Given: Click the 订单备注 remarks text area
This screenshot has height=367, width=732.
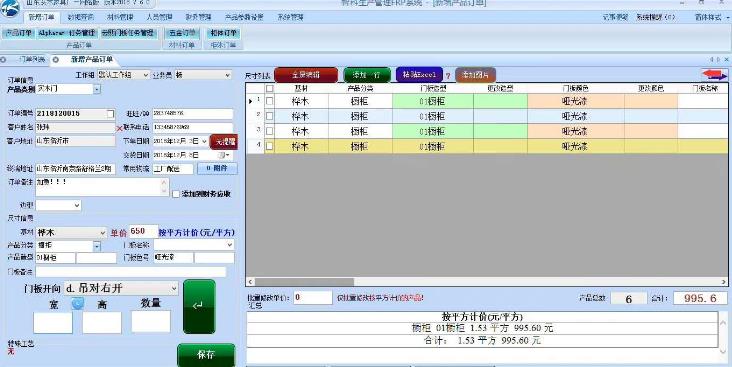Looking at the screenshot, I should coord(102,187).
